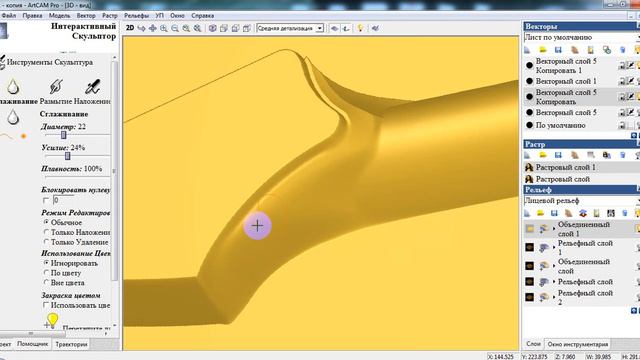Screen dimensions: 640x360
Task: Open Лицевой рельеф dropdown
Action: [582, 200]
